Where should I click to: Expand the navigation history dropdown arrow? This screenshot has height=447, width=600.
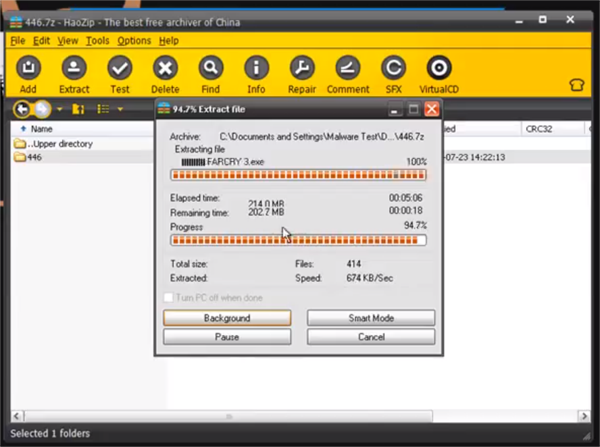coord(59,109)
